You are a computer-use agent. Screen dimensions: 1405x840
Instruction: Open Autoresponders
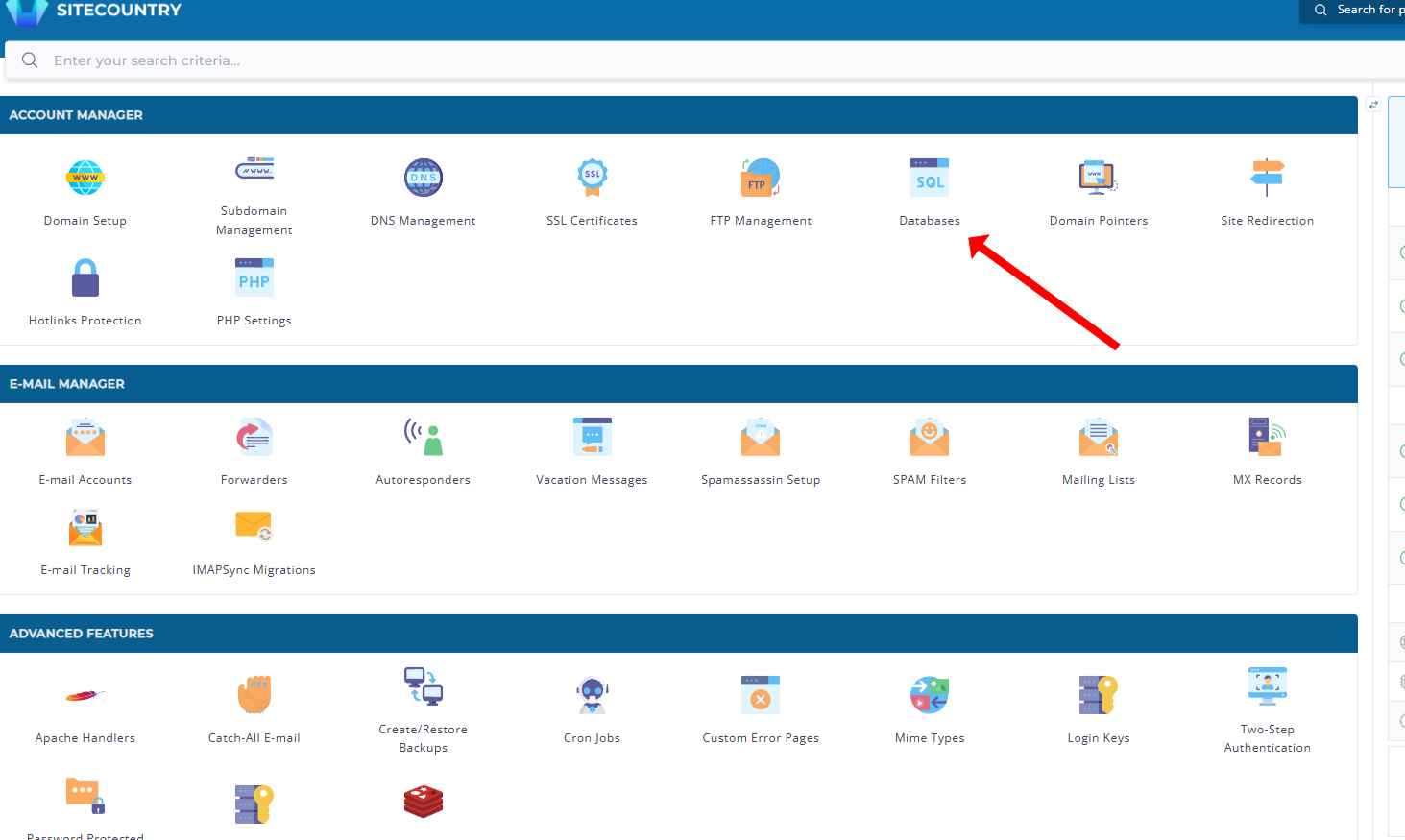(x=423, y=452)
